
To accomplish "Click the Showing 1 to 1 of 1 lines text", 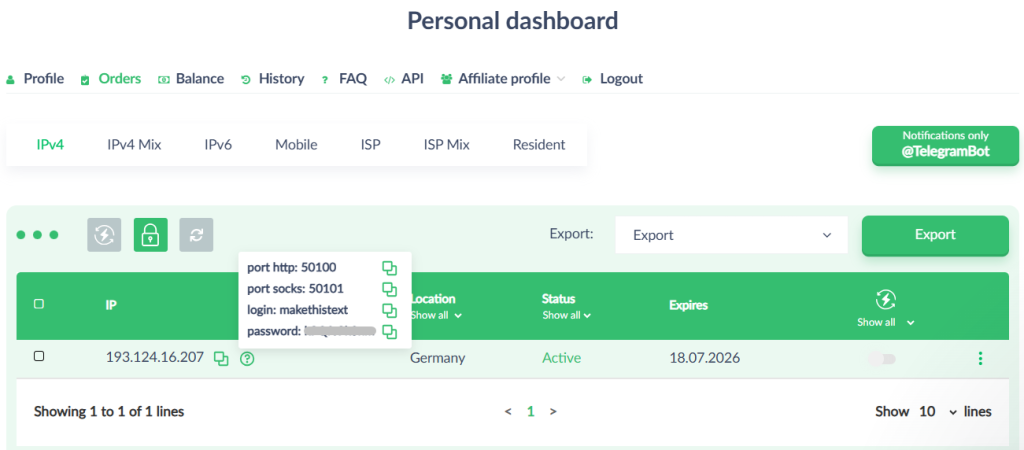I will (x=109, y=411).
